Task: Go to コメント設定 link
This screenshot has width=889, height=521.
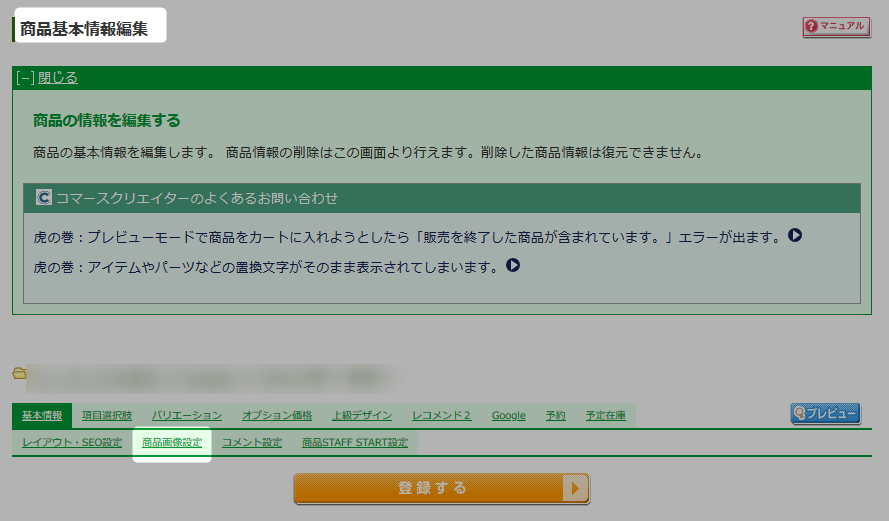Action: (x=252, y=443)
